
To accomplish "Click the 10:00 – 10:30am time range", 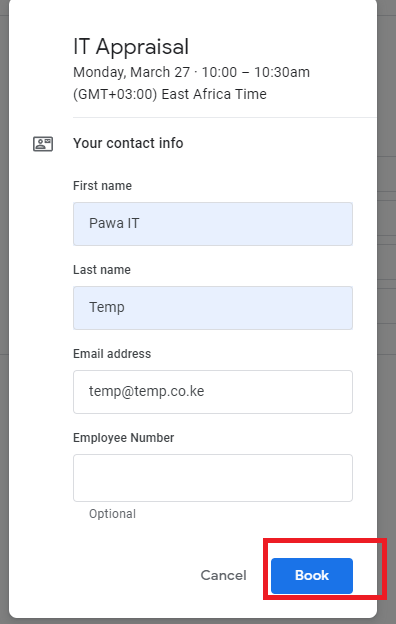I will 256,72.
